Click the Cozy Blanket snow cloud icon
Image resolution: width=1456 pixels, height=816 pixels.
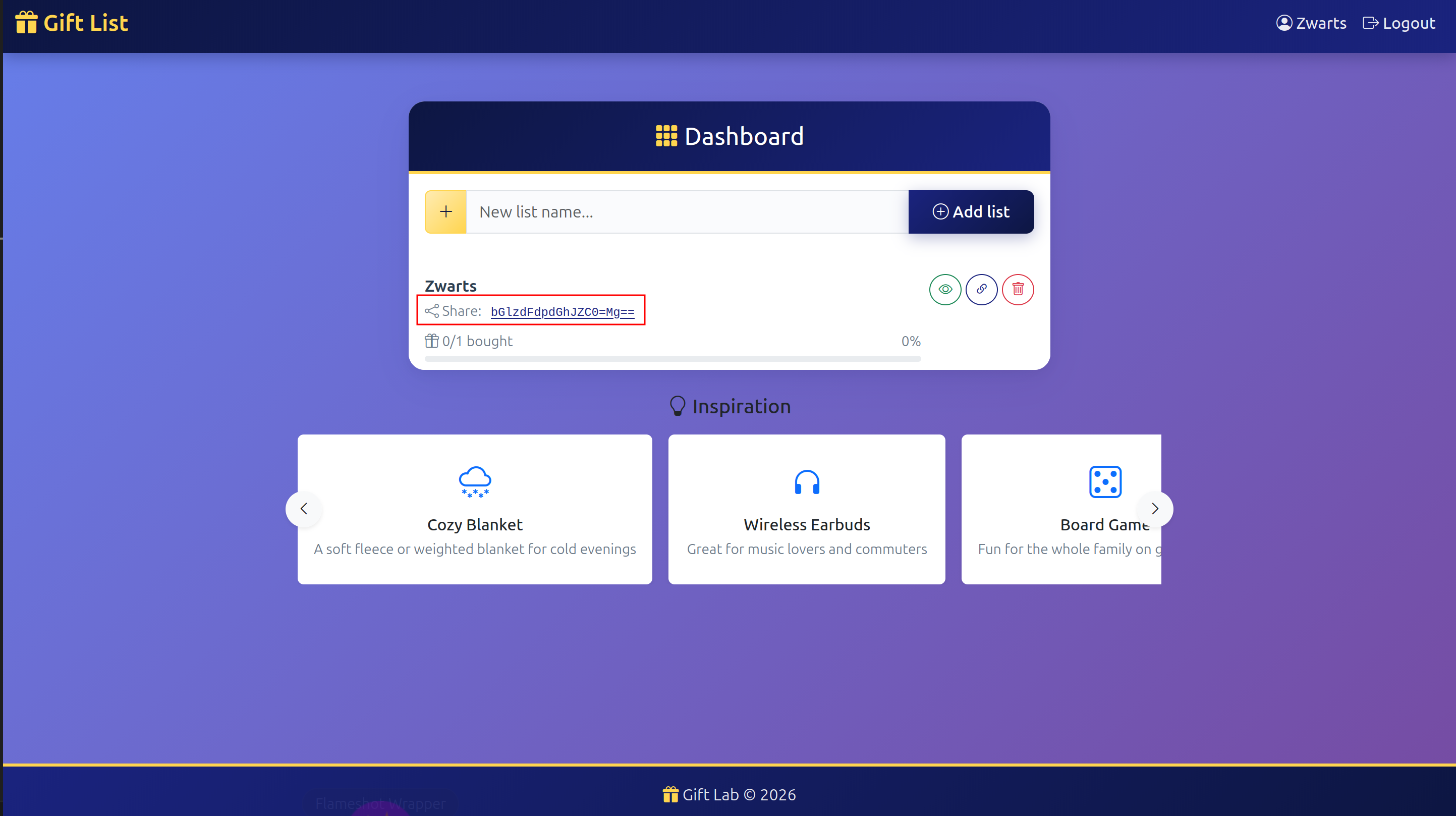[475, 482]
